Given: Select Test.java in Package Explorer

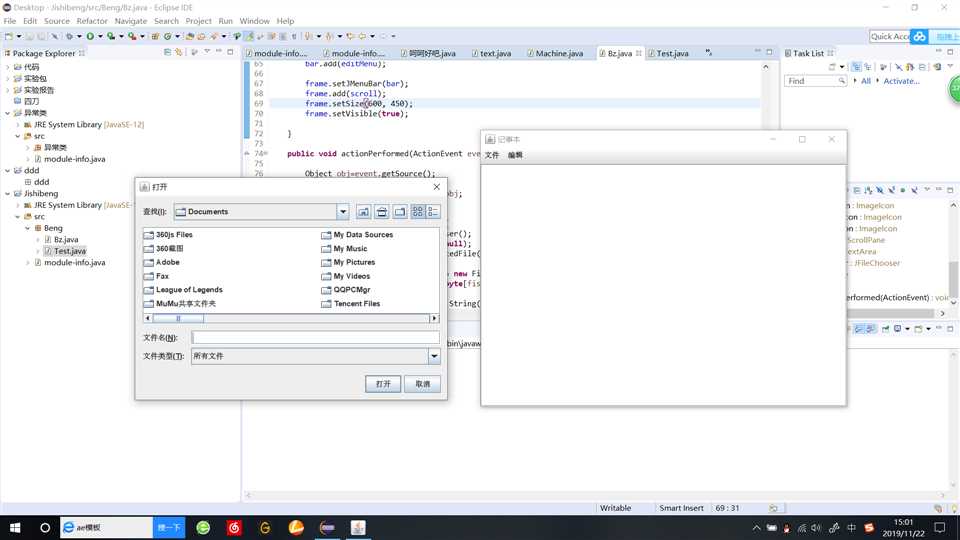Looking at the screenshot, I should click(x=65, y=251).
